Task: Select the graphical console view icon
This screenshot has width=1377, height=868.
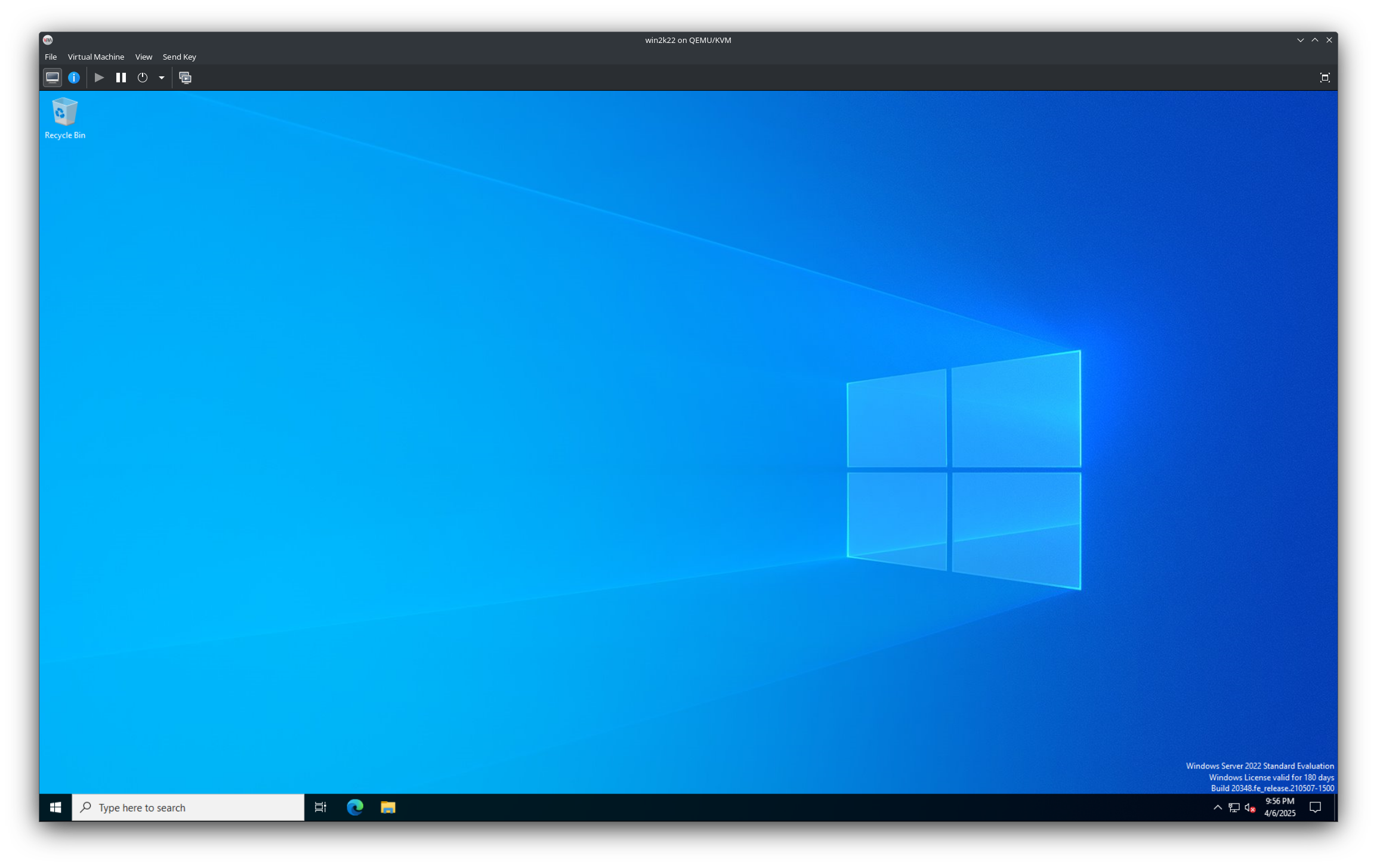Action: pos(51,78)
